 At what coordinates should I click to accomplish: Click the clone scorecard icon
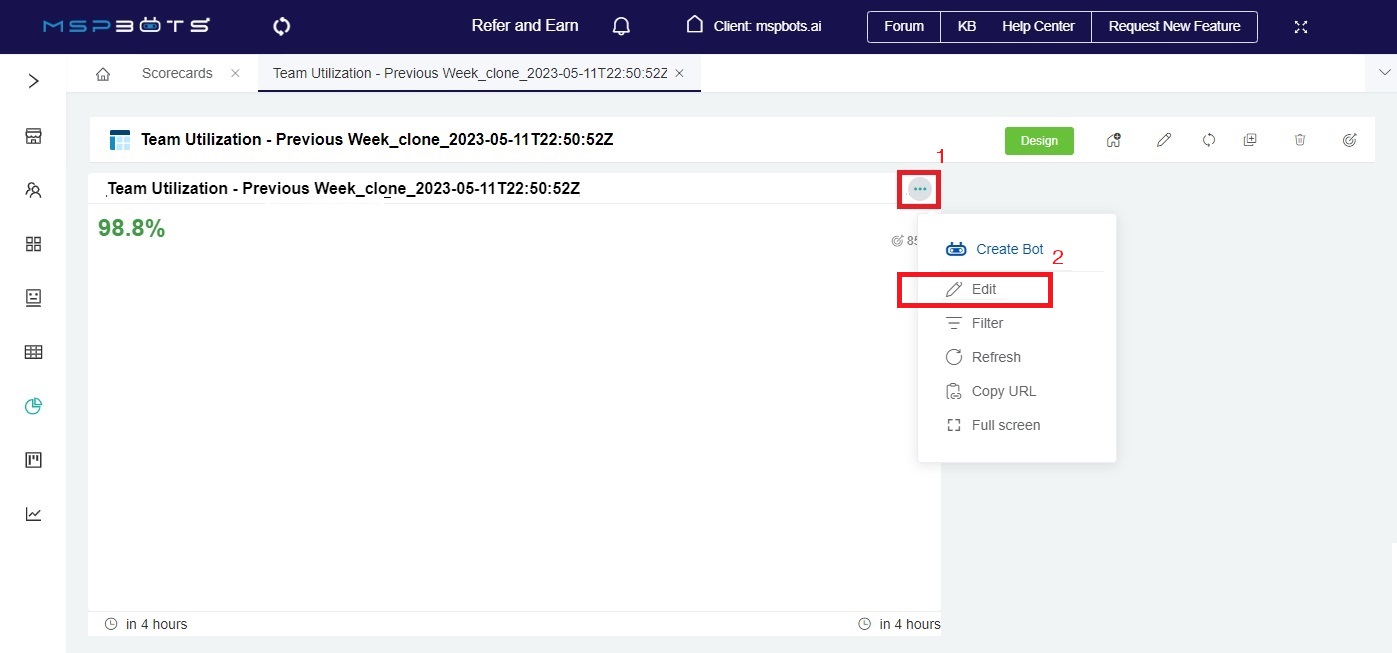(1250, 141)
